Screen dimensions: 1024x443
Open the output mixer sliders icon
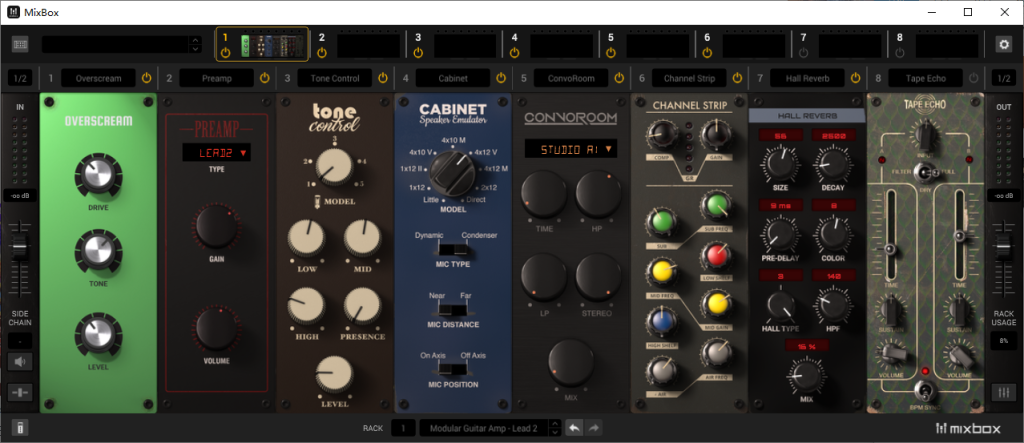(1004, 392)
